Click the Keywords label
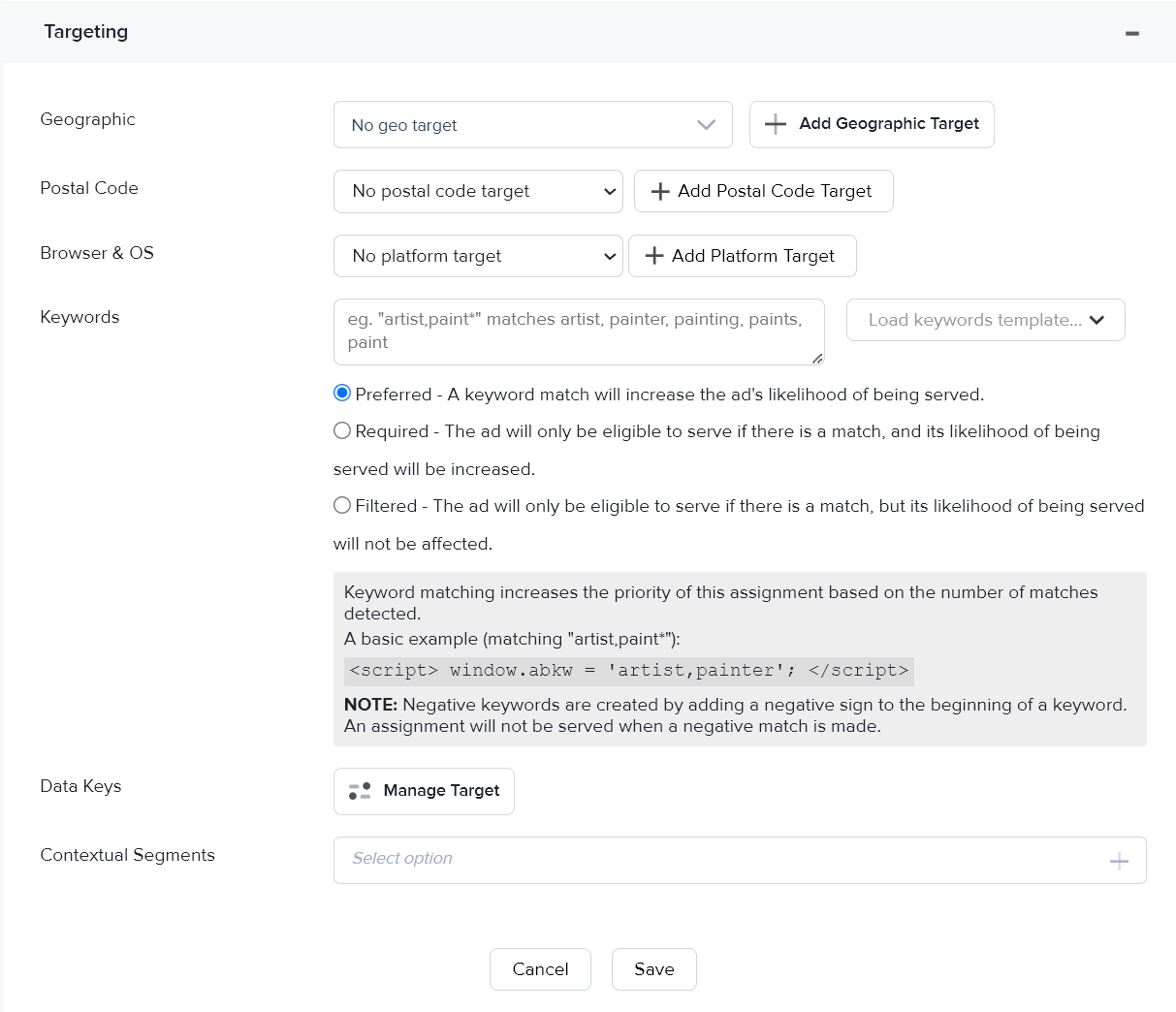Screen dimensions: 1176x1012 79,317
